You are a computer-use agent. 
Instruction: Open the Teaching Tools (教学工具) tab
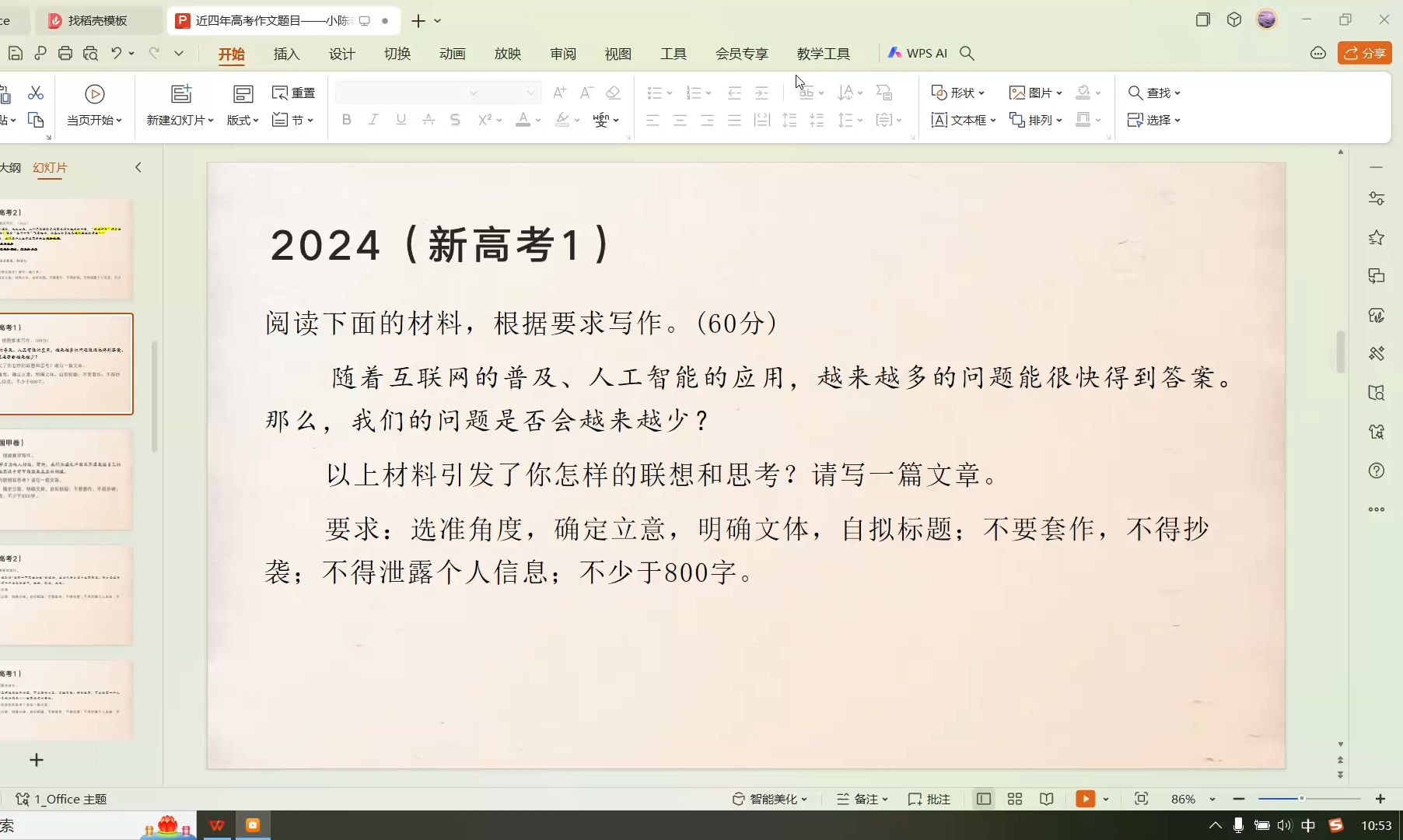point(823,54)
